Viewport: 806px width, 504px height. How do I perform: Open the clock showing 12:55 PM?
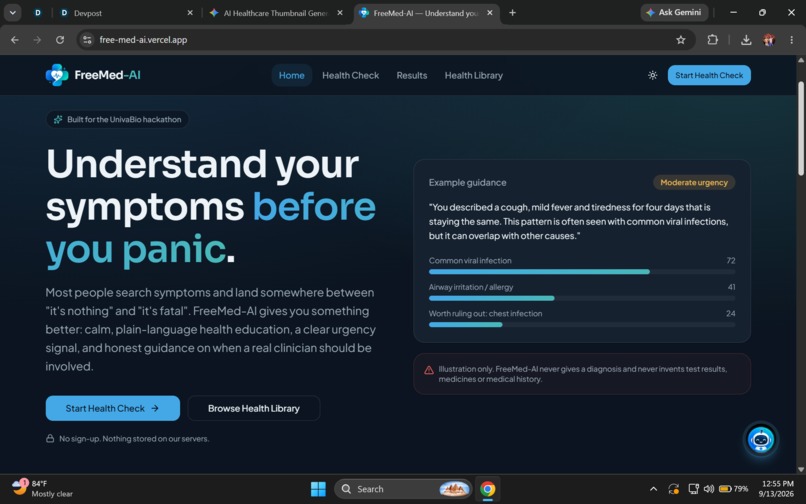click(x=776, y=489)
